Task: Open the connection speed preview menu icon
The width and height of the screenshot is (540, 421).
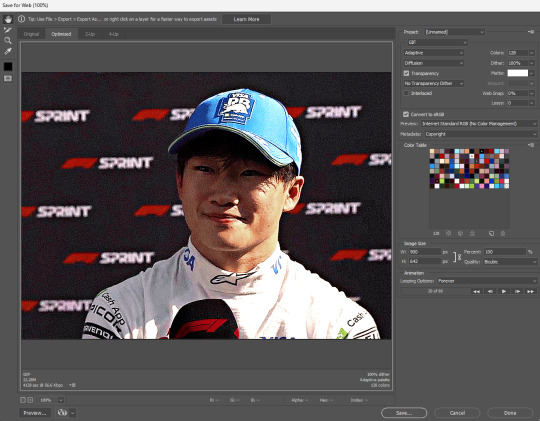Action: (72, 385)
